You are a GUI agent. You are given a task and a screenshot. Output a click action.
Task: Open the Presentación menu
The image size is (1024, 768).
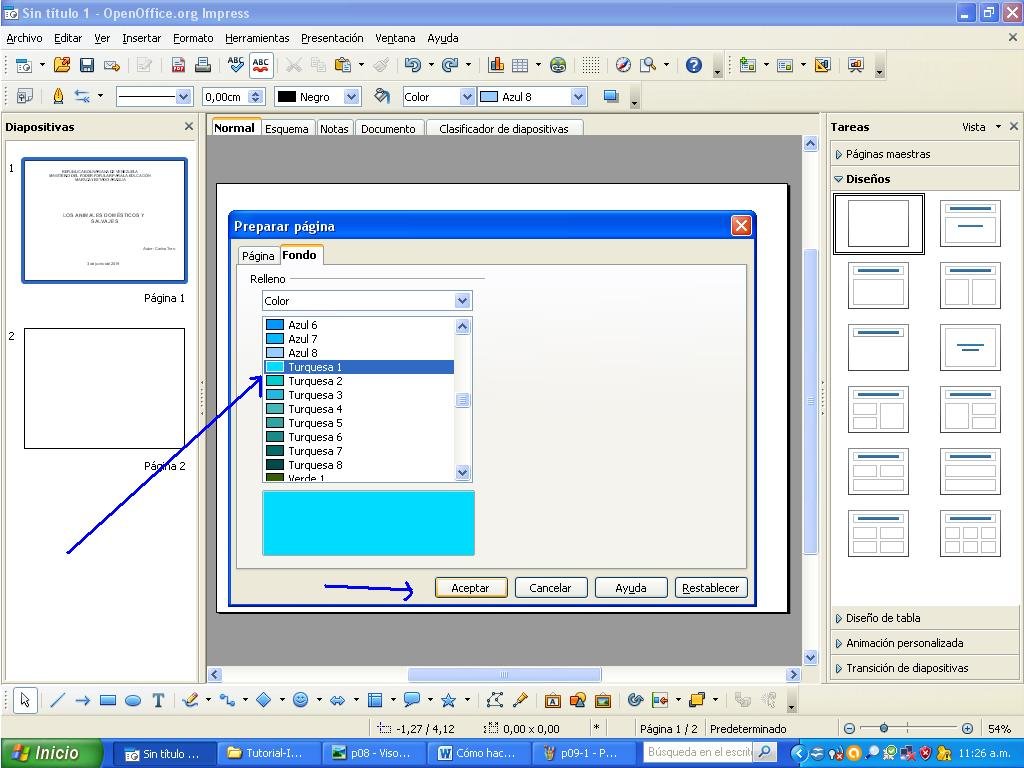click(x=332, y=38)
